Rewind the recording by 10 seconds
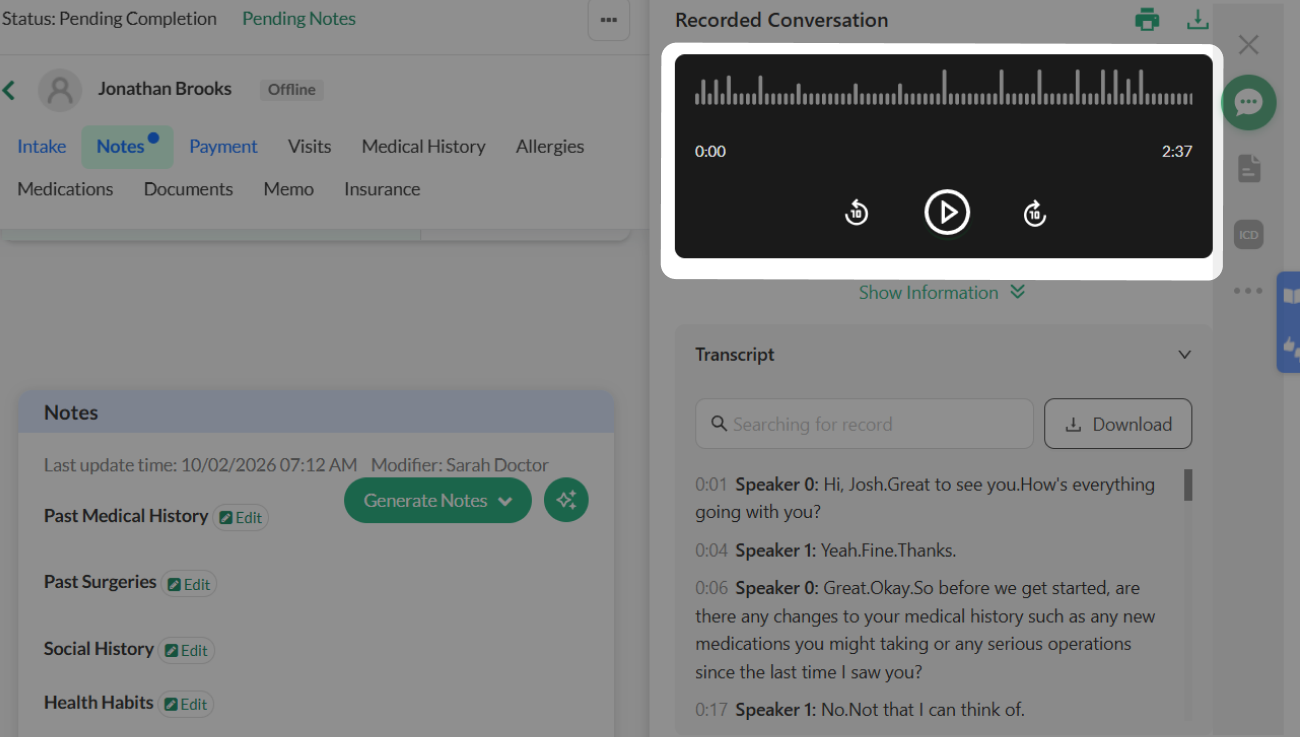 point(856,212)
